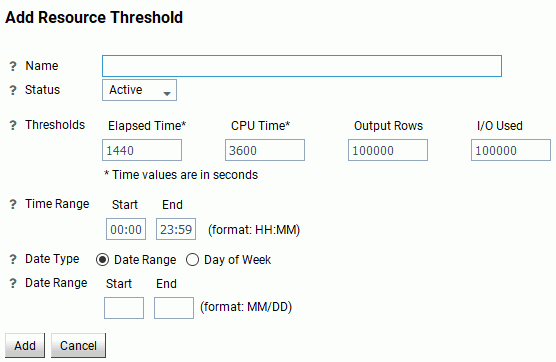Click the Cancel button
556x362 pixels.
coord(78,345)
